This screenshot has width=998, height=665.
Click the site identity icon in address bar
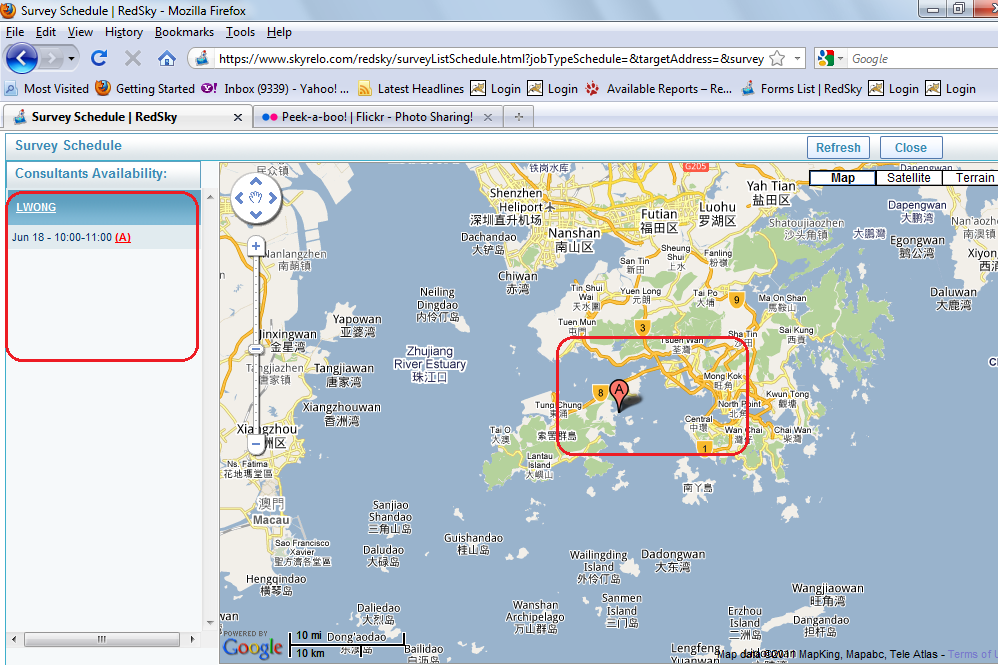click(x=202, y=59)
